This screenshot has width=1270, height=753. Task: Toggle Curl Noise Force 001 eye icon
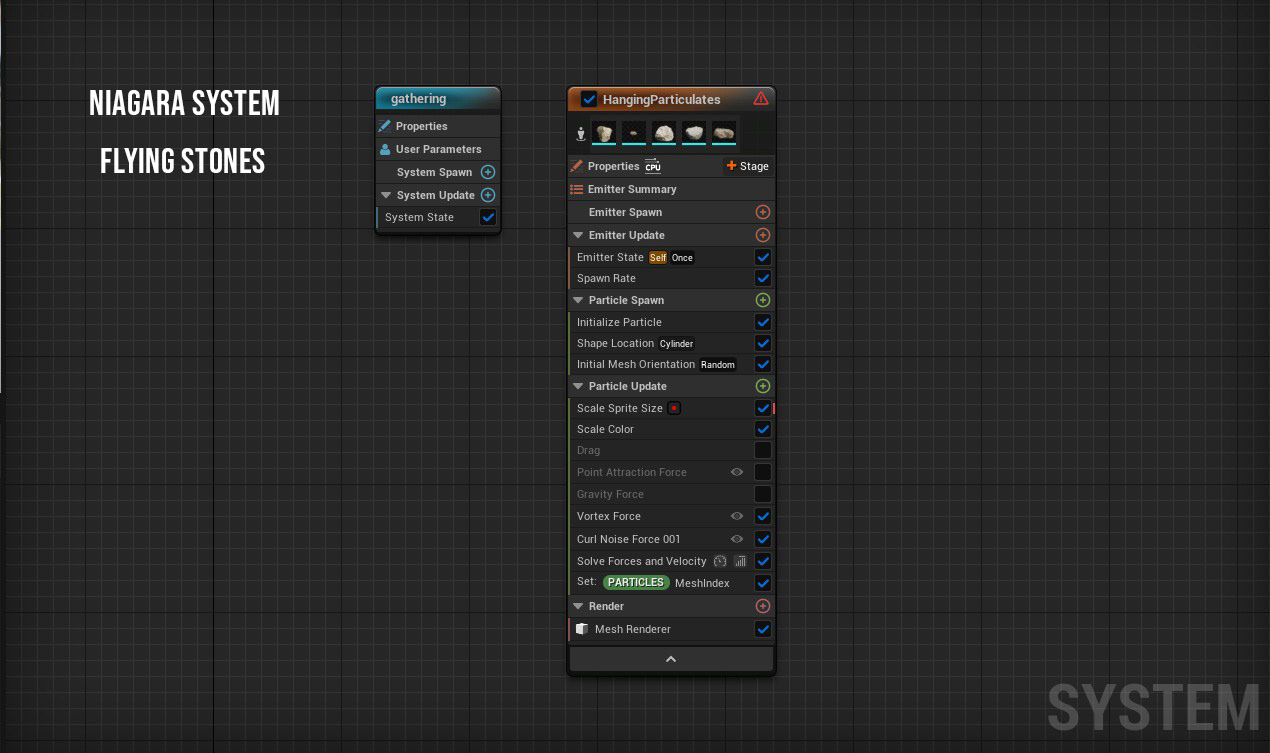(737, 539)
